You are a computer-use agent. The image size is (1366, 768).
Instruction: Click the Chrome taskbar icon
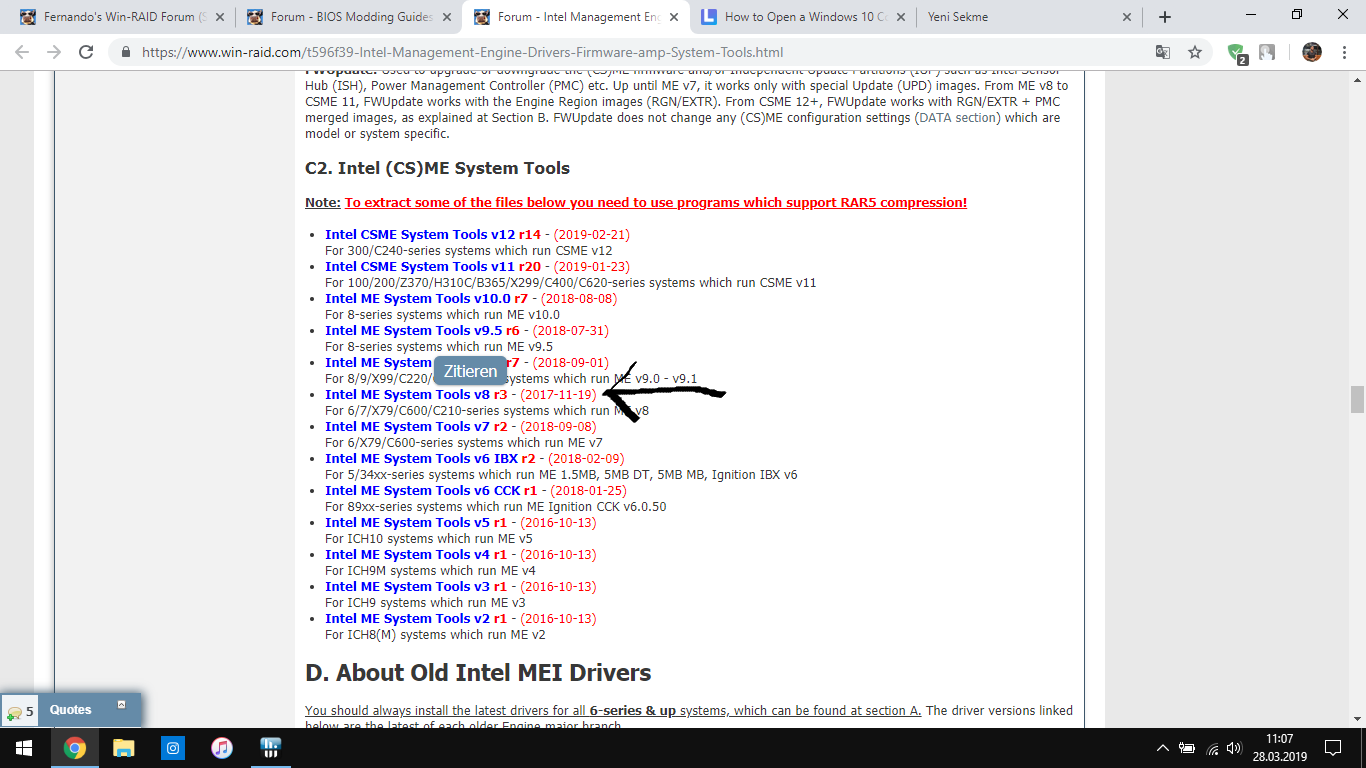[74, 748]
